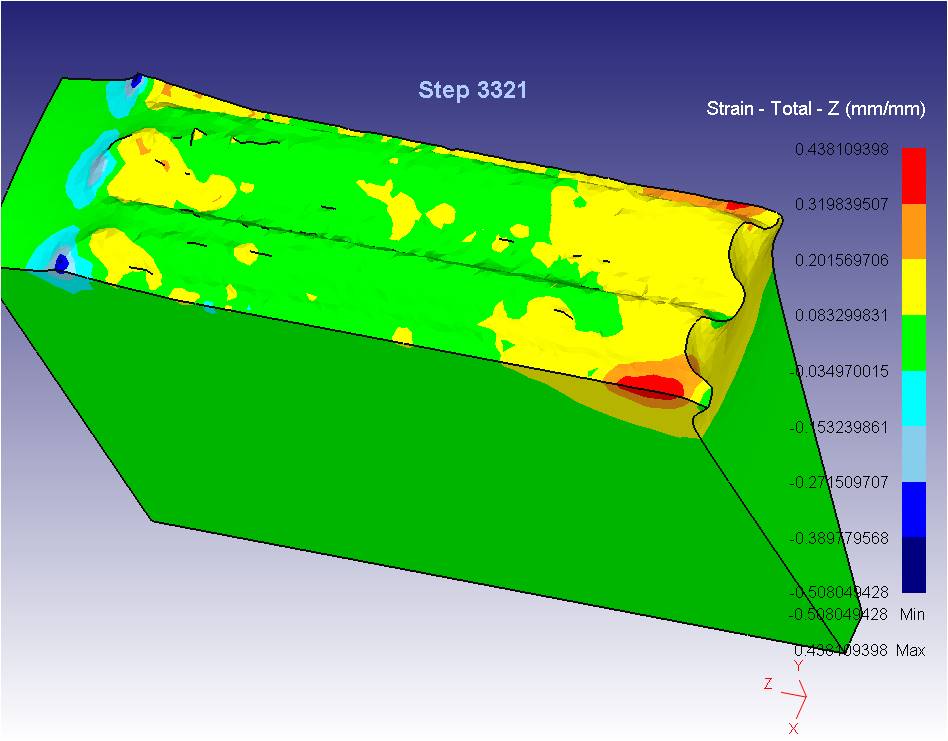Click the Step 3321 title text

pos(472,90)
